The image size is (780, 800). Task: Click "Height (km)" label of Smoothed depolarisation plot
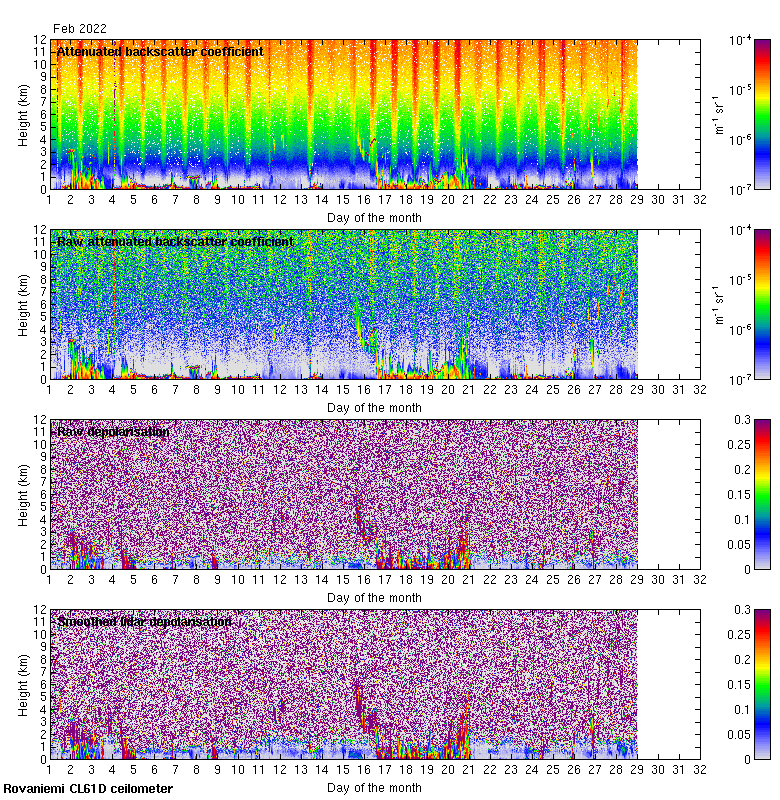(23, 685)
